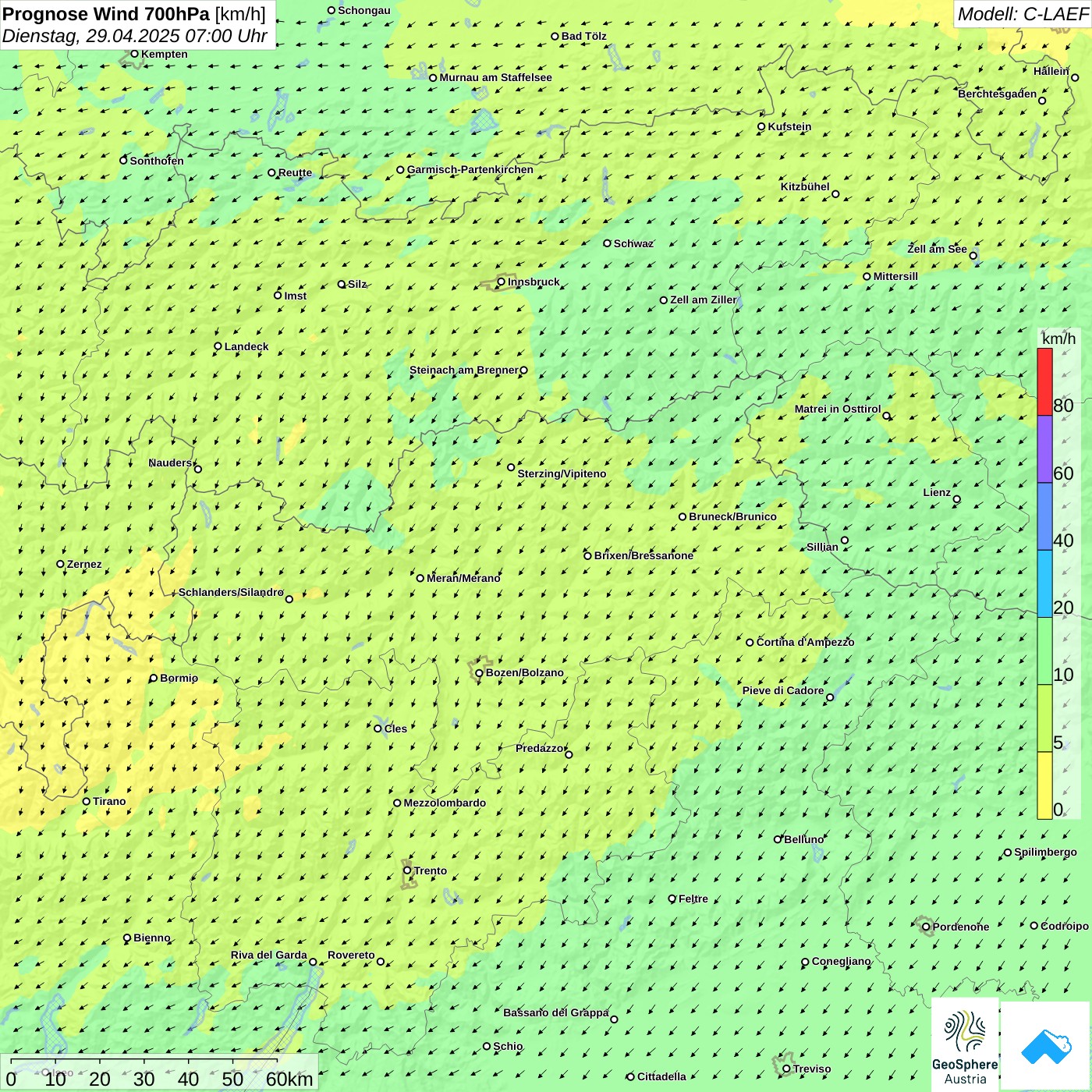
Task: Select the red 80+ km/h legend swatch
Action: point(1044,381)
